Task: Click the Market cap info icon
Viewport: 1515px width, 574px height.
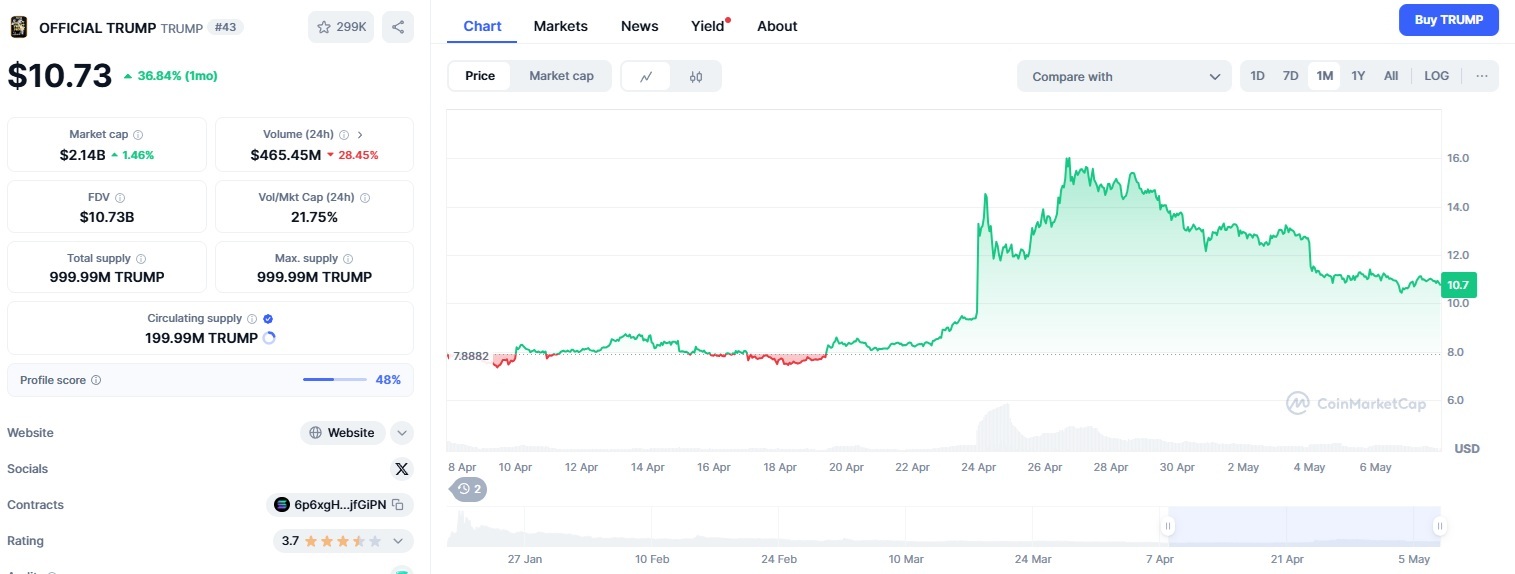Action: [x=138, y=134]
